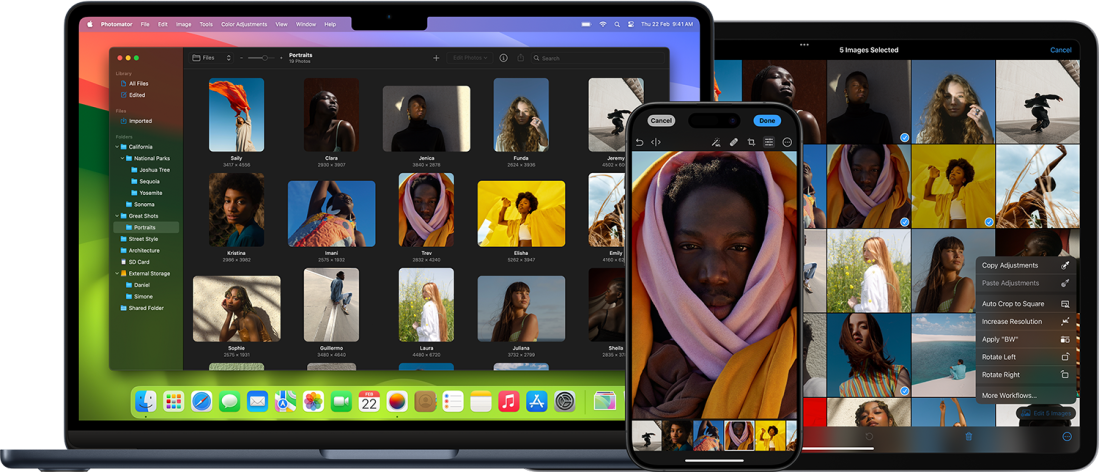Collapse the California folder in the sidebar

117,147
